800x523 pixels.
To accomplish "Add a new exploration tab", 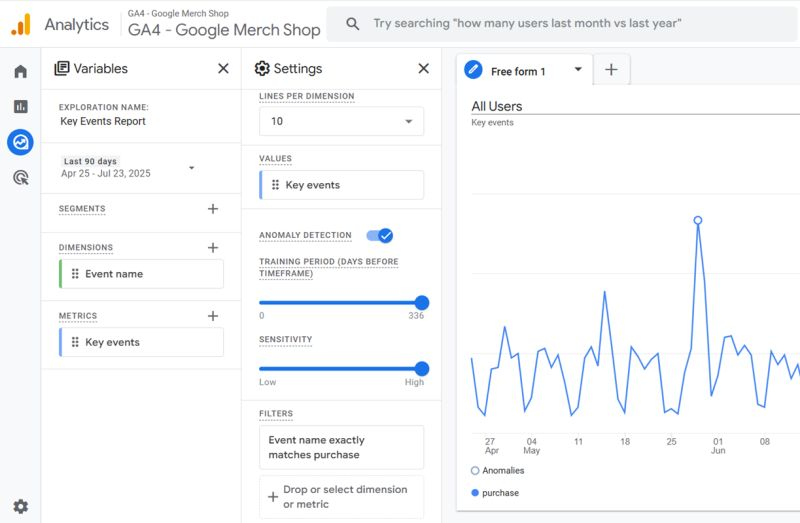I will tap(611, 70).
